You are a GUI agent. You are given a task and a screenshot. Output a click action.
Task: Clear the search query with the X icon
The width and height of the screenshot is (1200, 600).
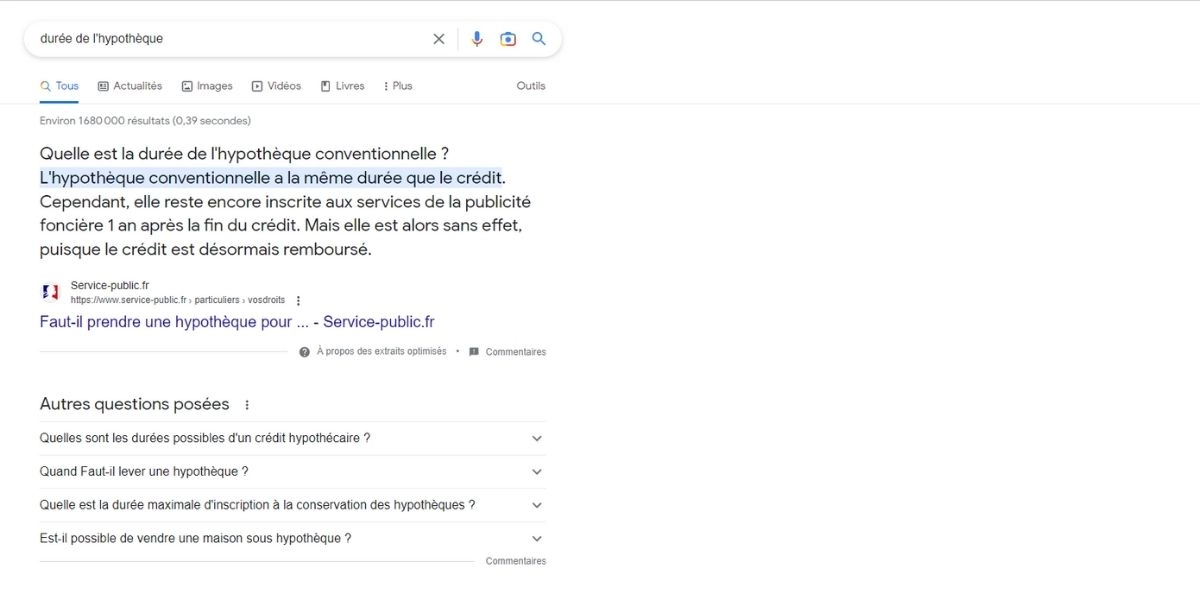click(x=438, y=38)
